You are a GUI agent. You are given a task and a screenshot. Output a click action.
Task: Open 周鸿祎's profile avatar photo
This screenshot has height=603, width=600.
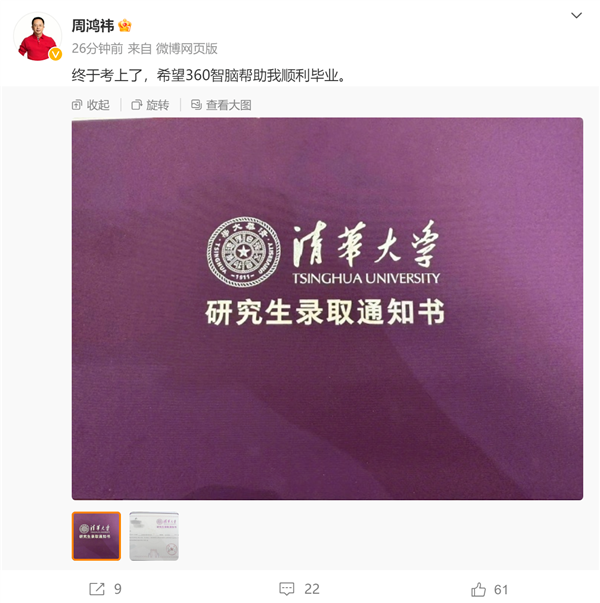point(37,37)
